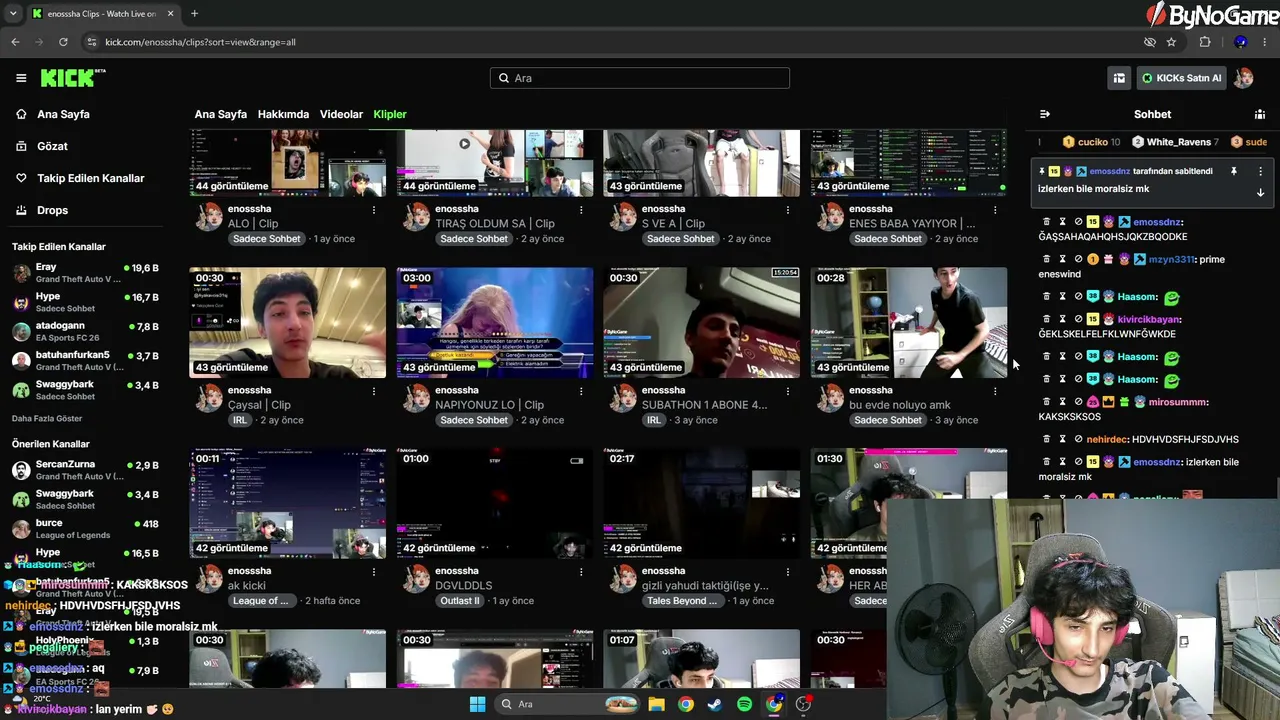Open the Windows Start menu

click(477, 704)
